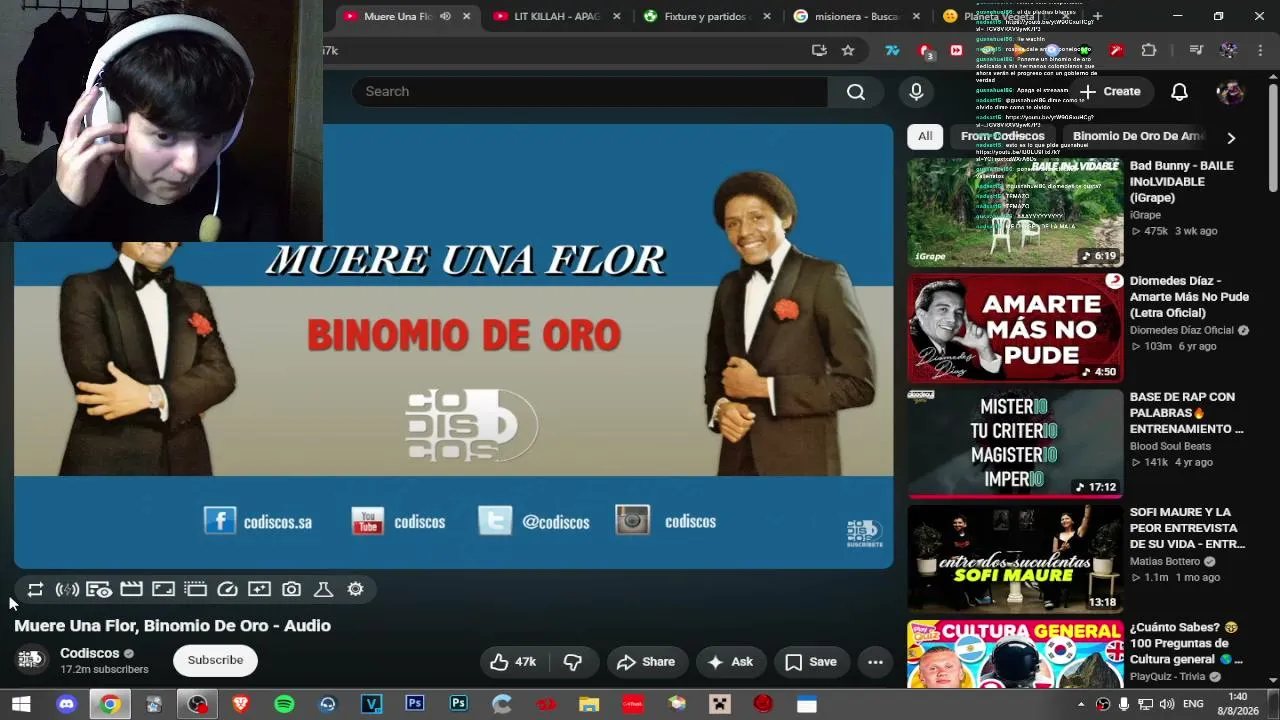Click the dotted-top window icon
This screenshot has height=720, width=1280.
(195, 590)
